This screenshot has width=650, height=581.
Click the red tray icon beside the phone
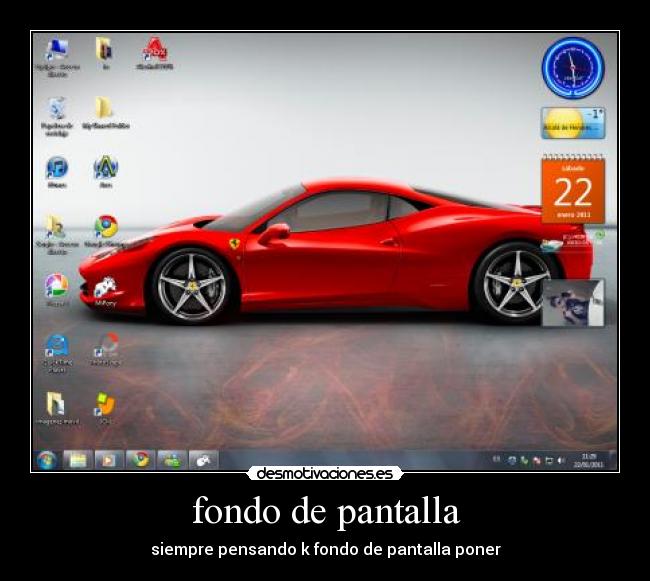click(537, 460)
